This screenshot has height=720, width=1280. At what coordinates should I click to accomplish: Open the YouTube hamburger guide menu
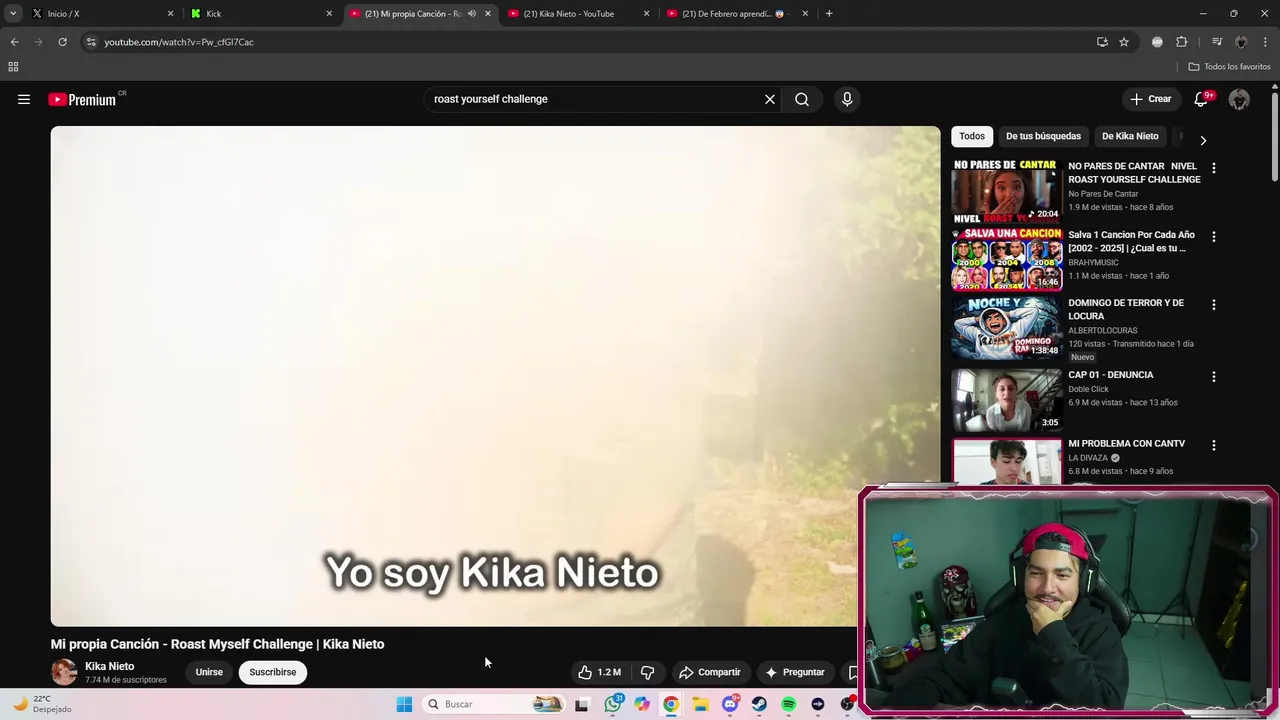coord(24,99)
